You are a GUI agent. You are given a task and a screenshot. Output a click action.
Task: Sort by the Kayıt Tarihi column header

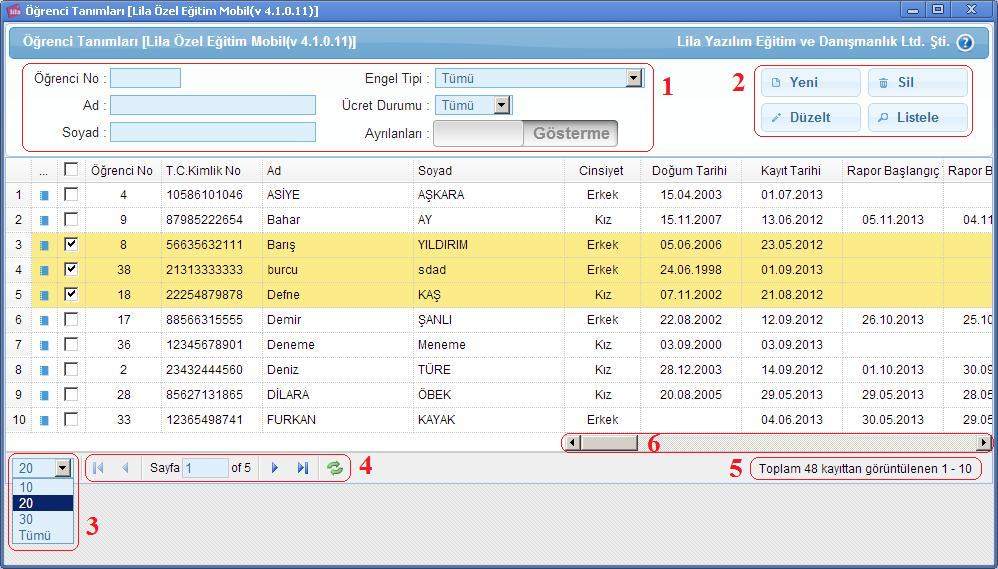point(791,171)
